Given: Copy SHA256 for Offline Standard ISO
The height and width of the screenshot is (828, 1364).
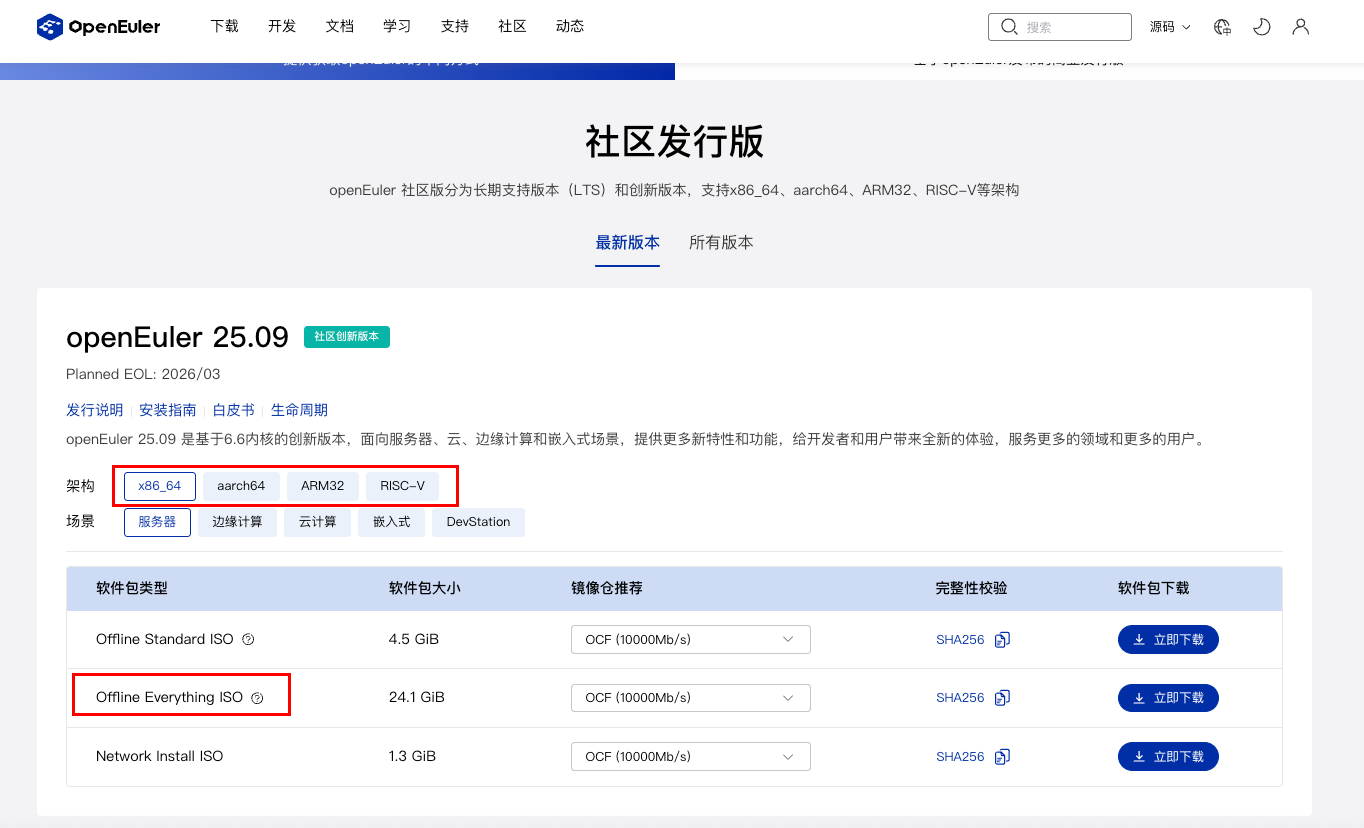Looking at the screenshot, I should [x=1003, y=640].
